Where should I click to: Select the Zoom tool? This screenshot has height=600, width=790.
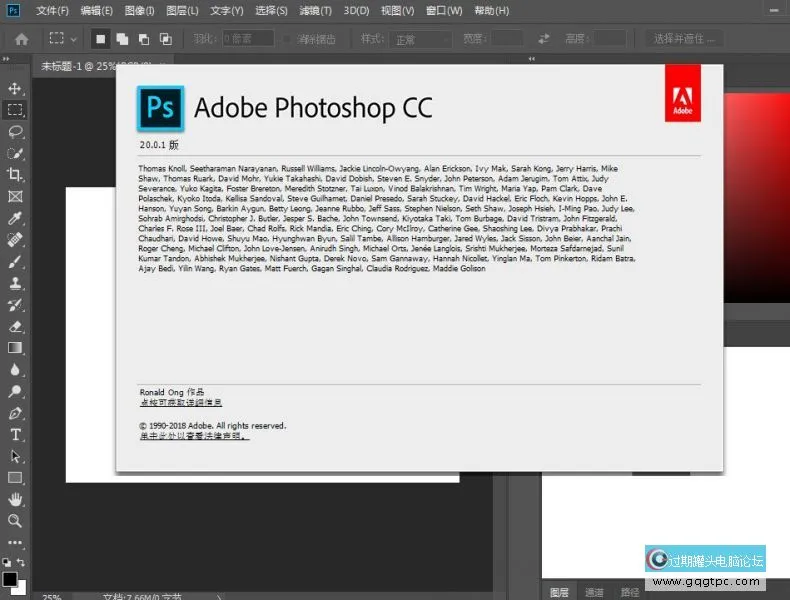click(15, 521)
